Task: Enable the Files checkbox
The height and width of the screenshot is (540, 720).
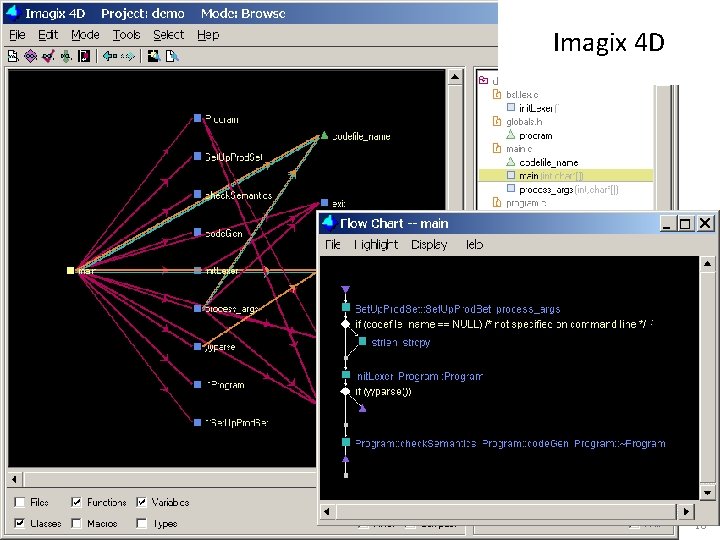Action: coord(20,502)
